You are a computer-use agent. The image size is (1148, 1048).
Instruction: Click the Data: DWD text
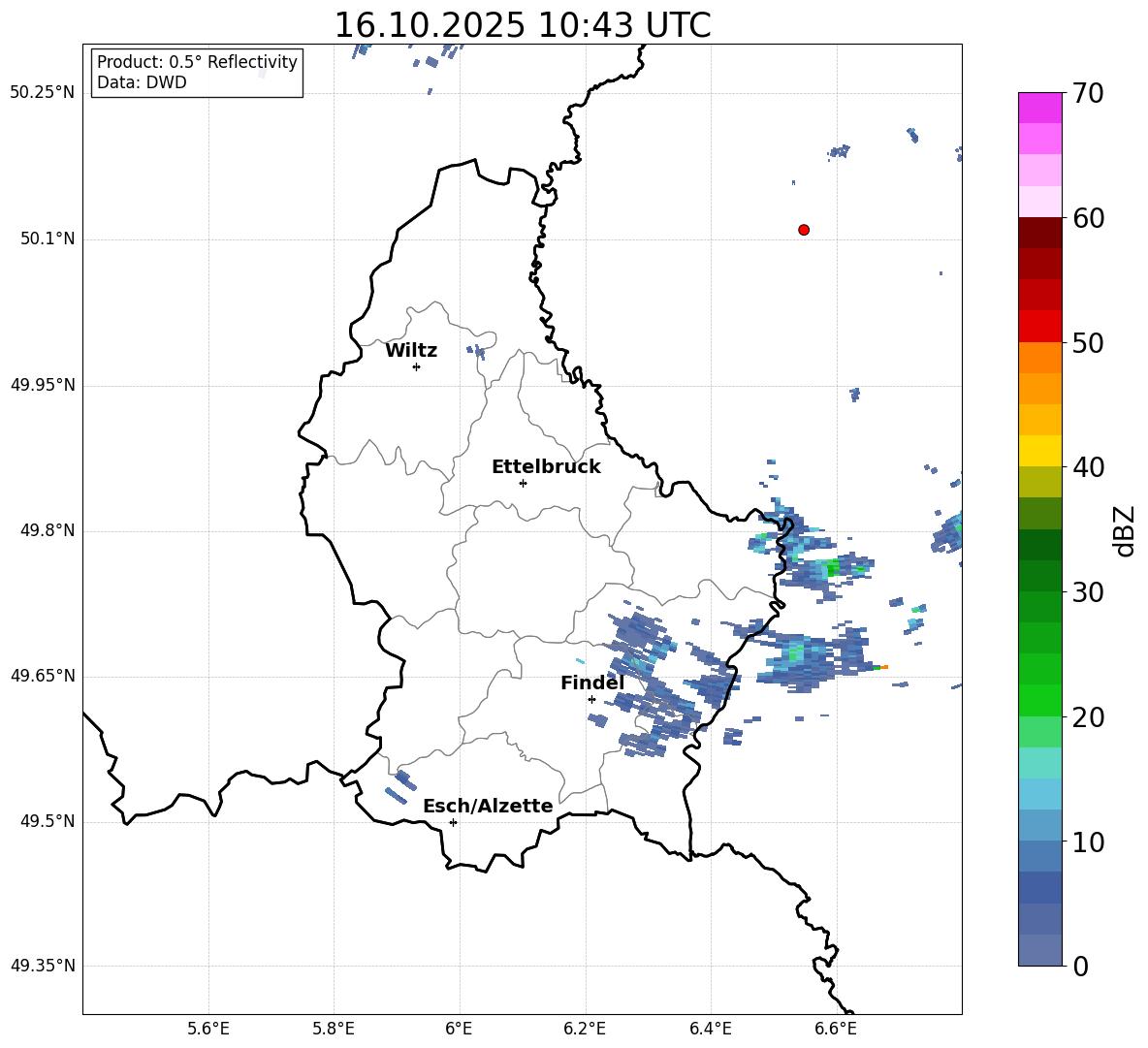tap(142, 82)
